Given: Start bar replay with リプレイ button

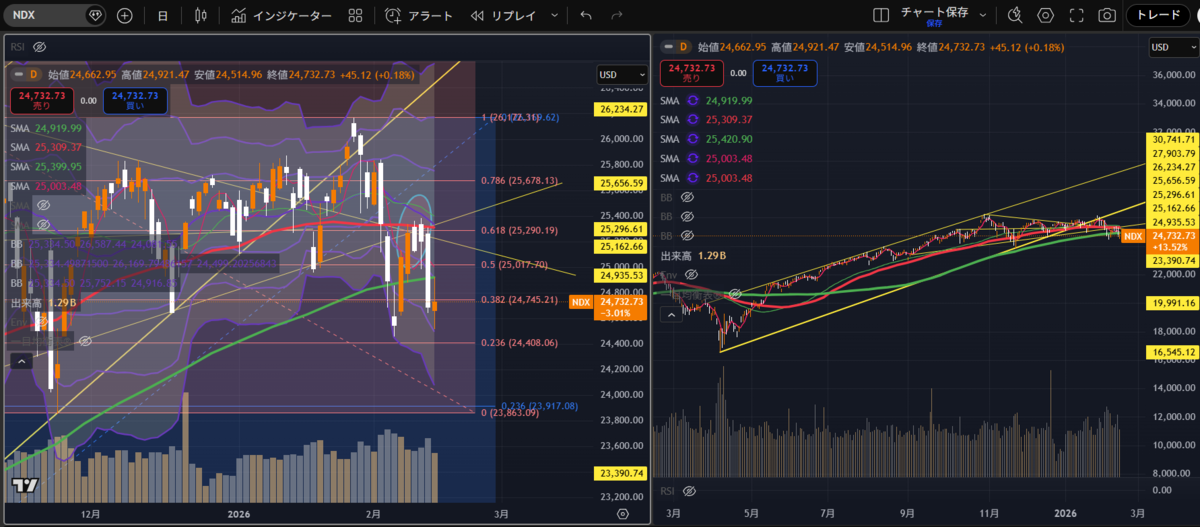Looking at the screenshot, I should click(x=505, y=16).
